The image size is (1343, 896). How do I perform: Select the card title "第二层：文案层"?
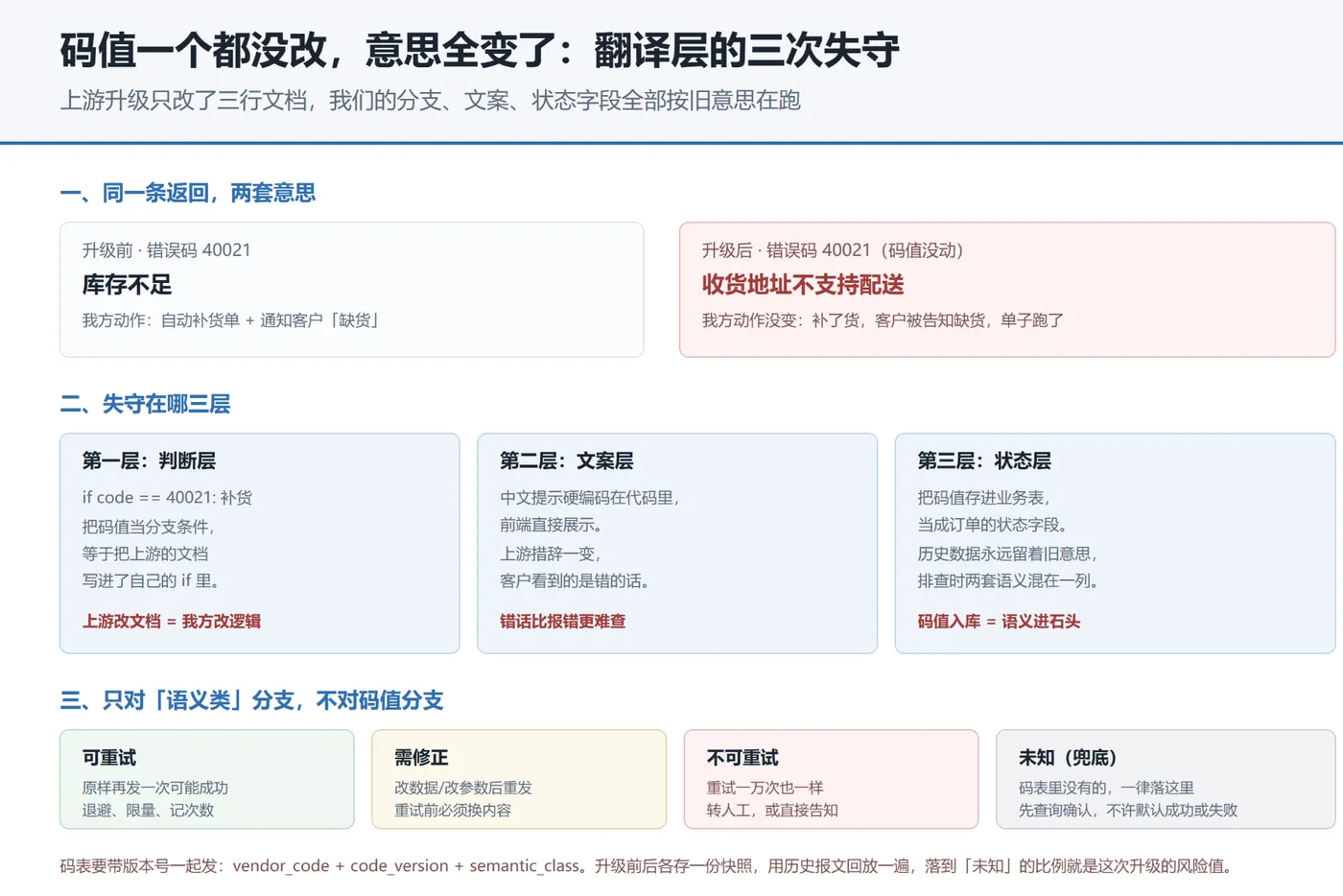pos(567,460)
